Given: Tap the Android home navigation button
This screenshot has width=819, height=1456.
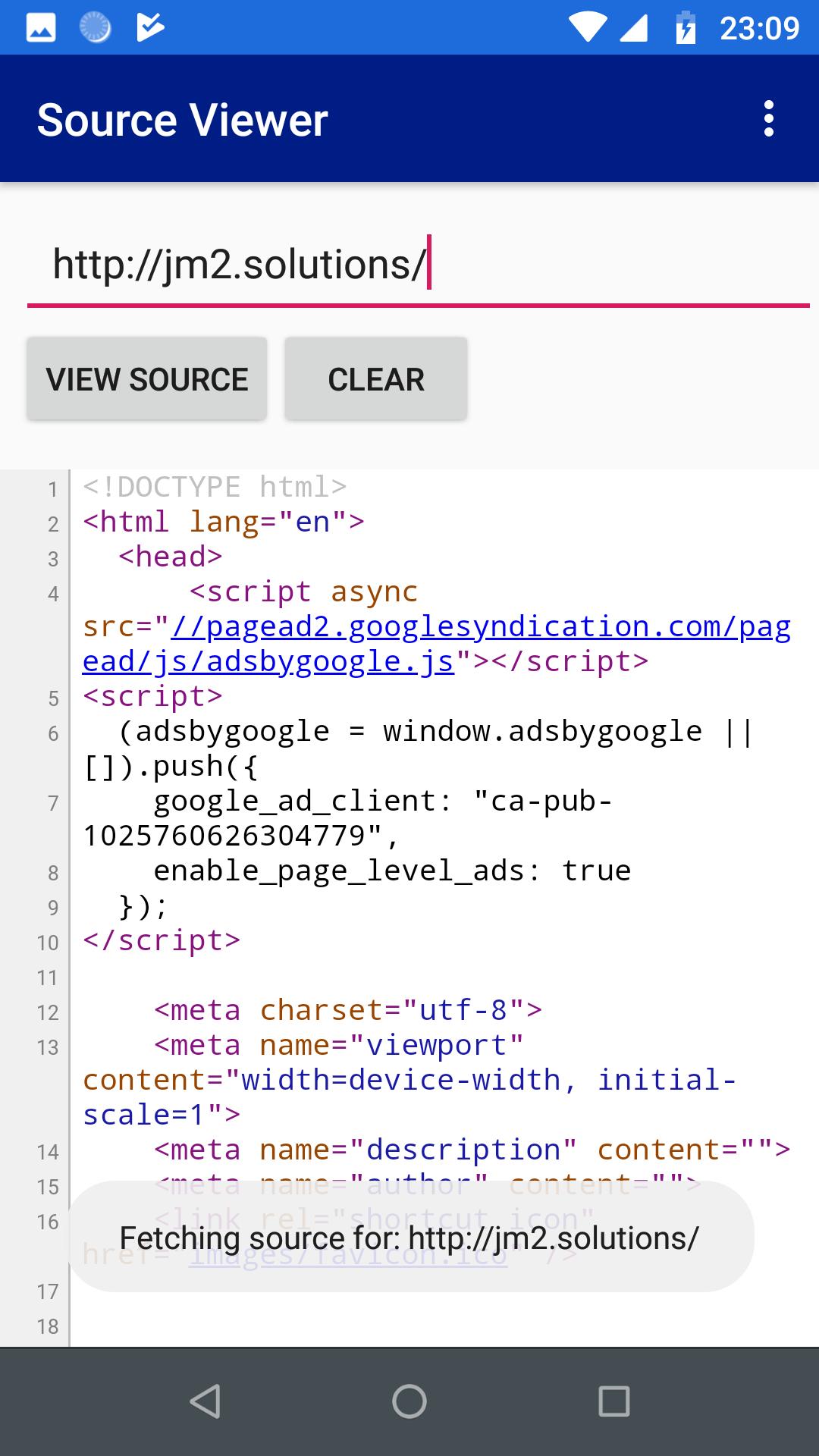Looking at the screenshot, I should tap(409, 1401).
